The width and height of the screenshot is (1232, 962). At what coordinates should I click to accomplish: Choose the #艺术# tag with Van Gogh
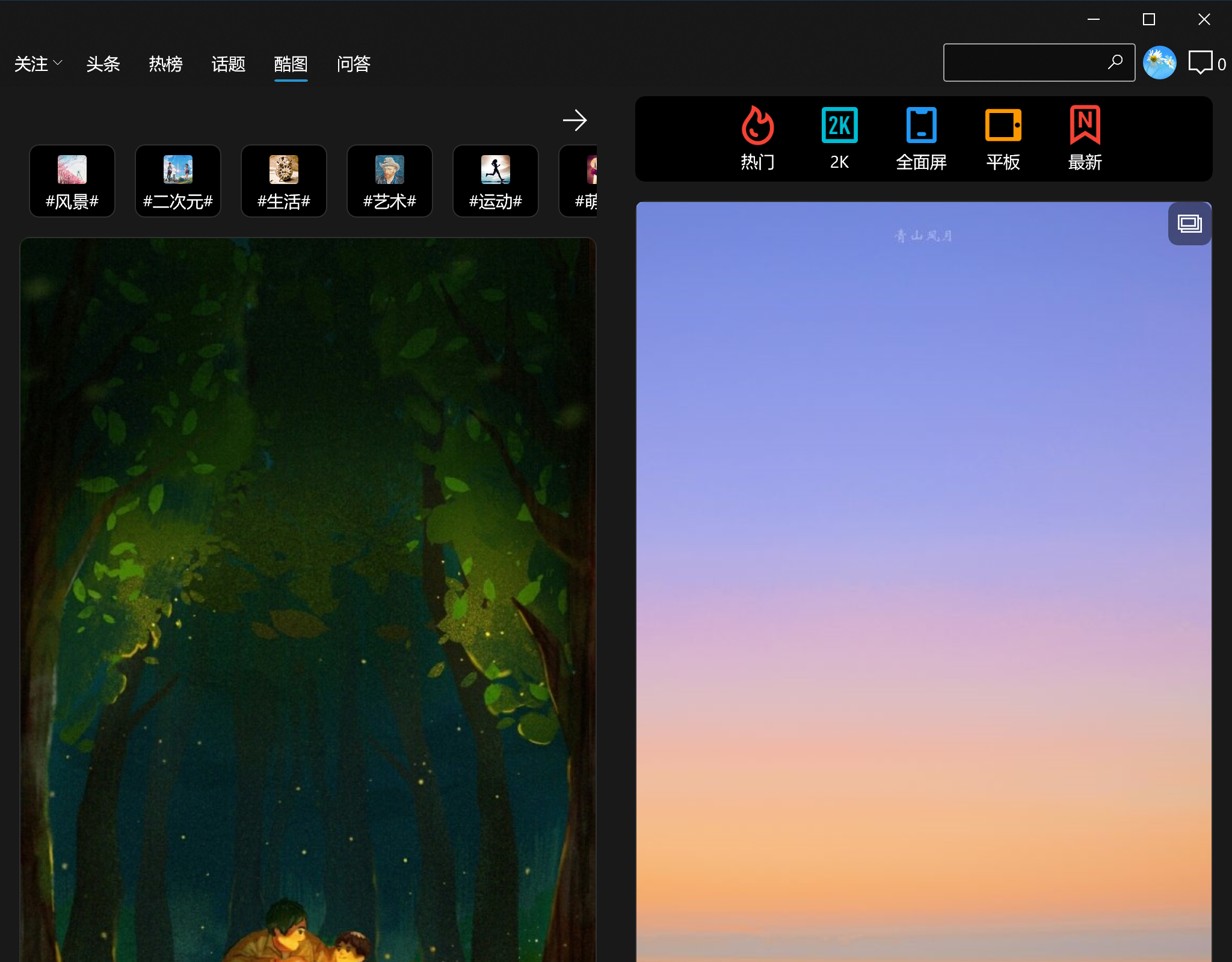pyautogui.click(x=390, y=181)
